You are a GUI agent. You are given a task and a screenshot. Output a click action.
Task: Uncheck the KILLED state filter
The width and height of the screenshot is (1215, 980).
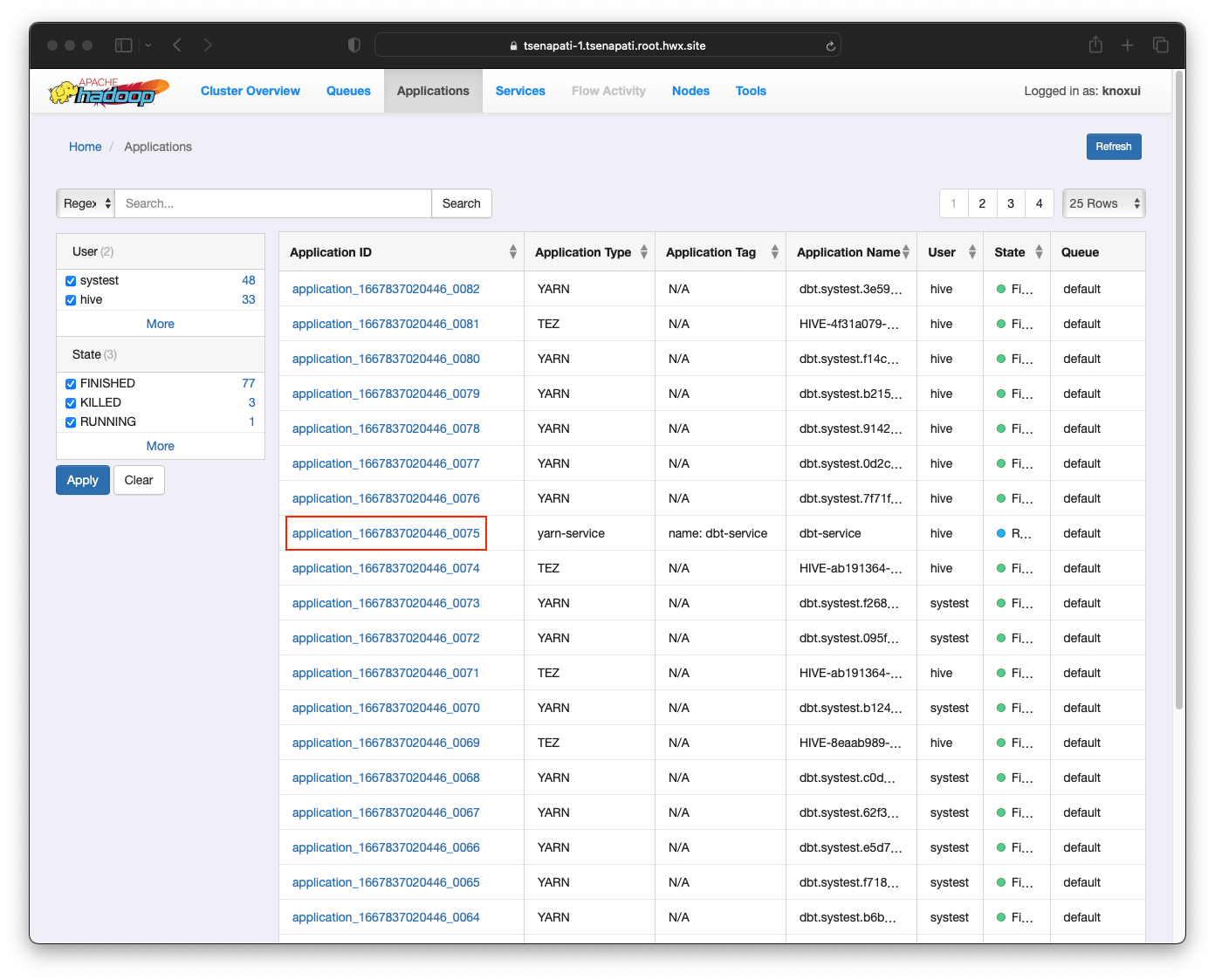point(71,403)
